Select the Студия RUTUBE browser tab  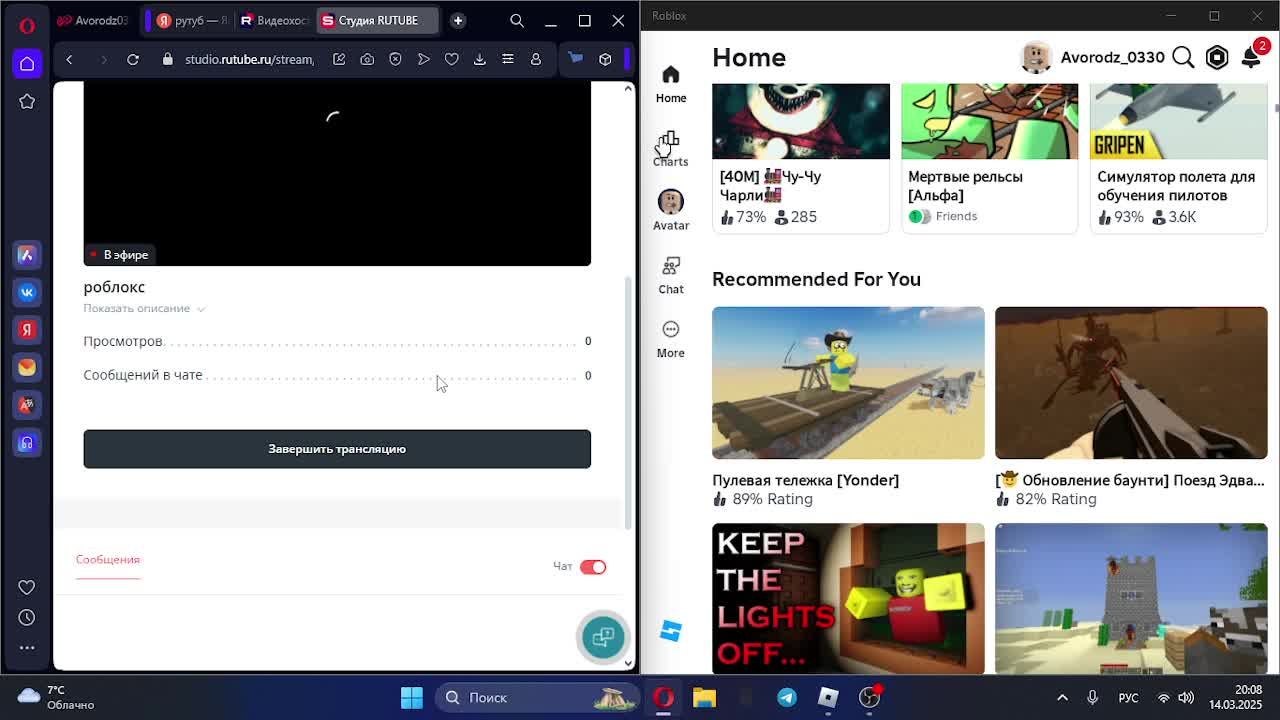pos(376,20)
